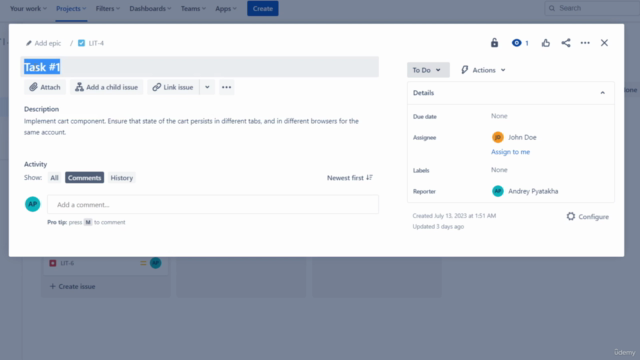Open the Teams menu
This screenshot has width=640, height=360.
193,9
